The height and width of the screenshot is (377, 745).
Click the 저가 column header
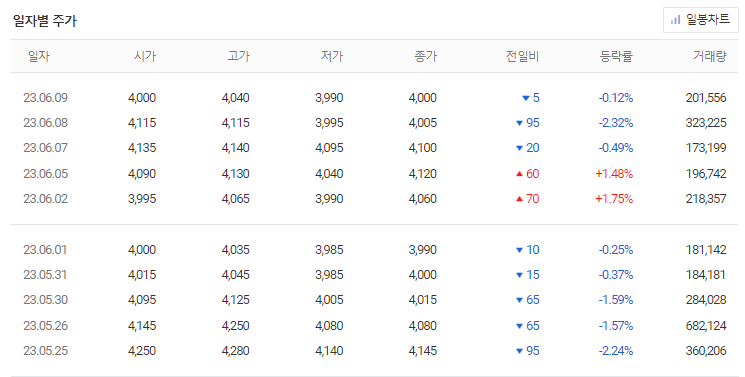(332, 56)
